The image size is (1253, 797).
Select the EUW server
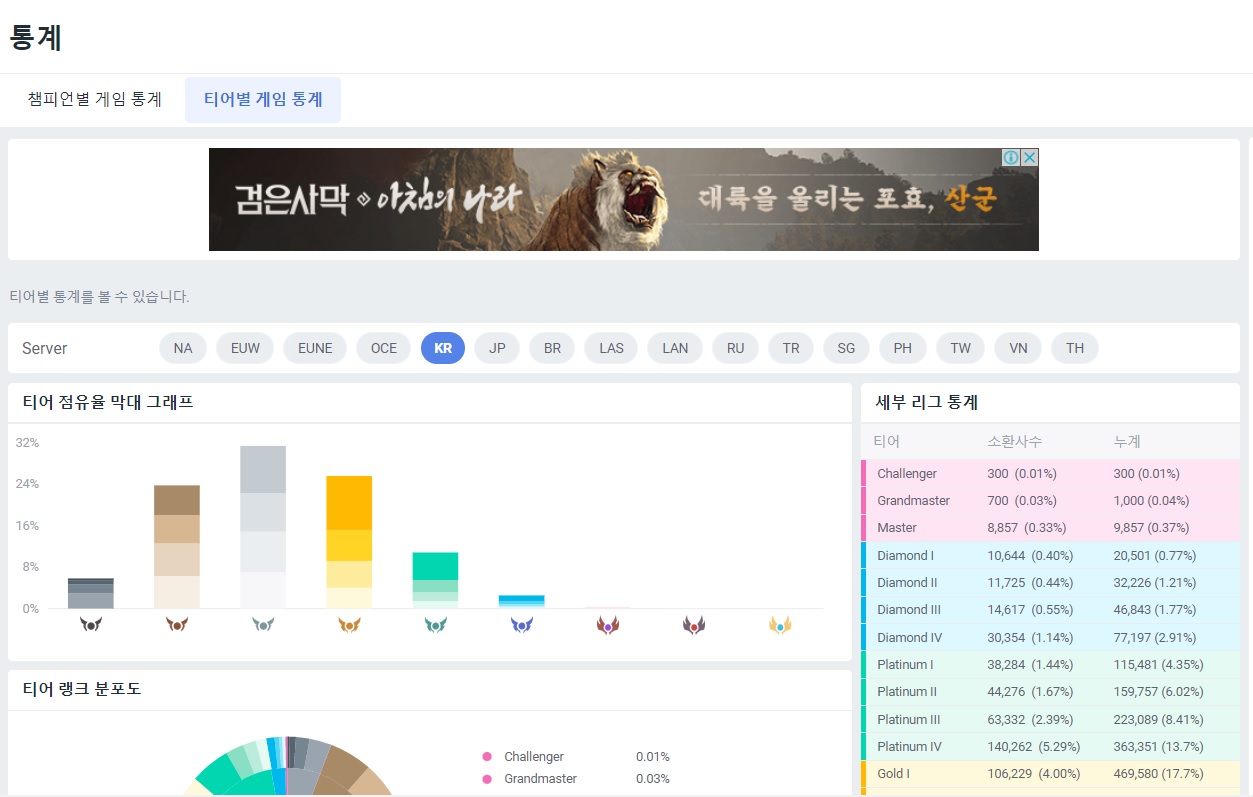pos(245,348)
